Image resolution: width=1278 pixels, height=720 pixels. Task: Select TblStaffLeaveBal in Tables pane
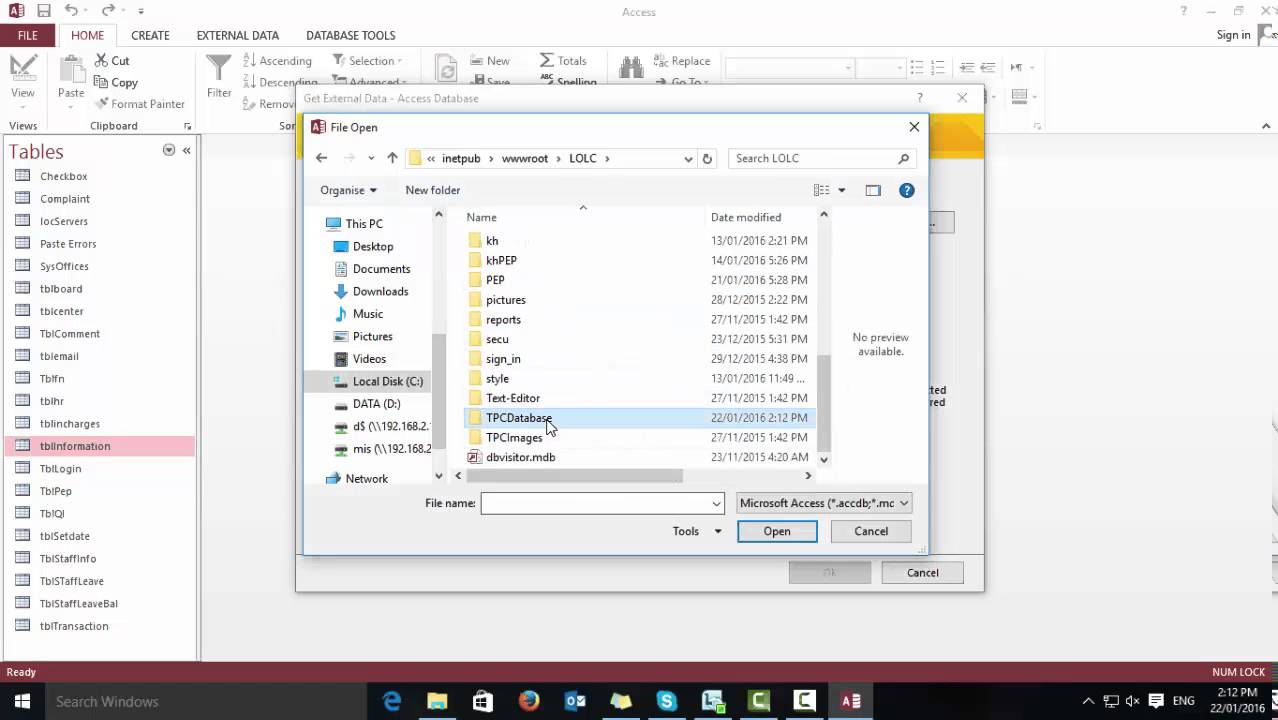[x=78, y=603]
